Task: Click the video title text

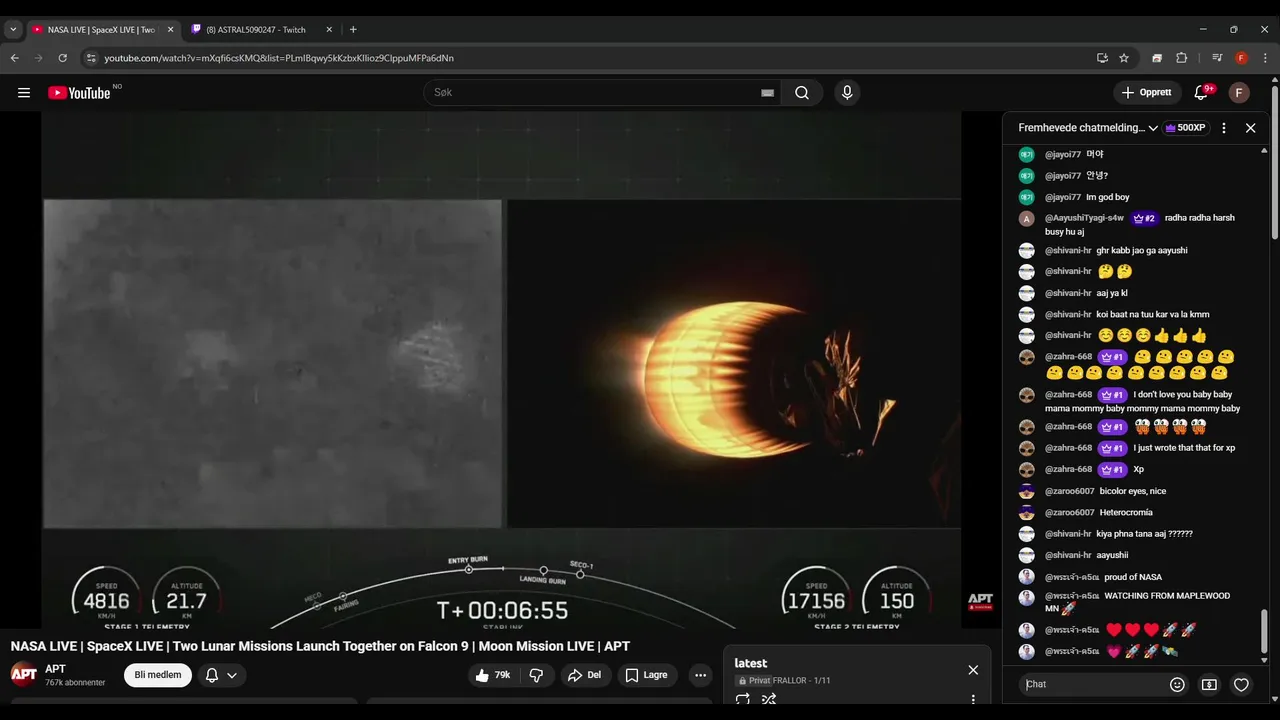Action: (320, 646)
